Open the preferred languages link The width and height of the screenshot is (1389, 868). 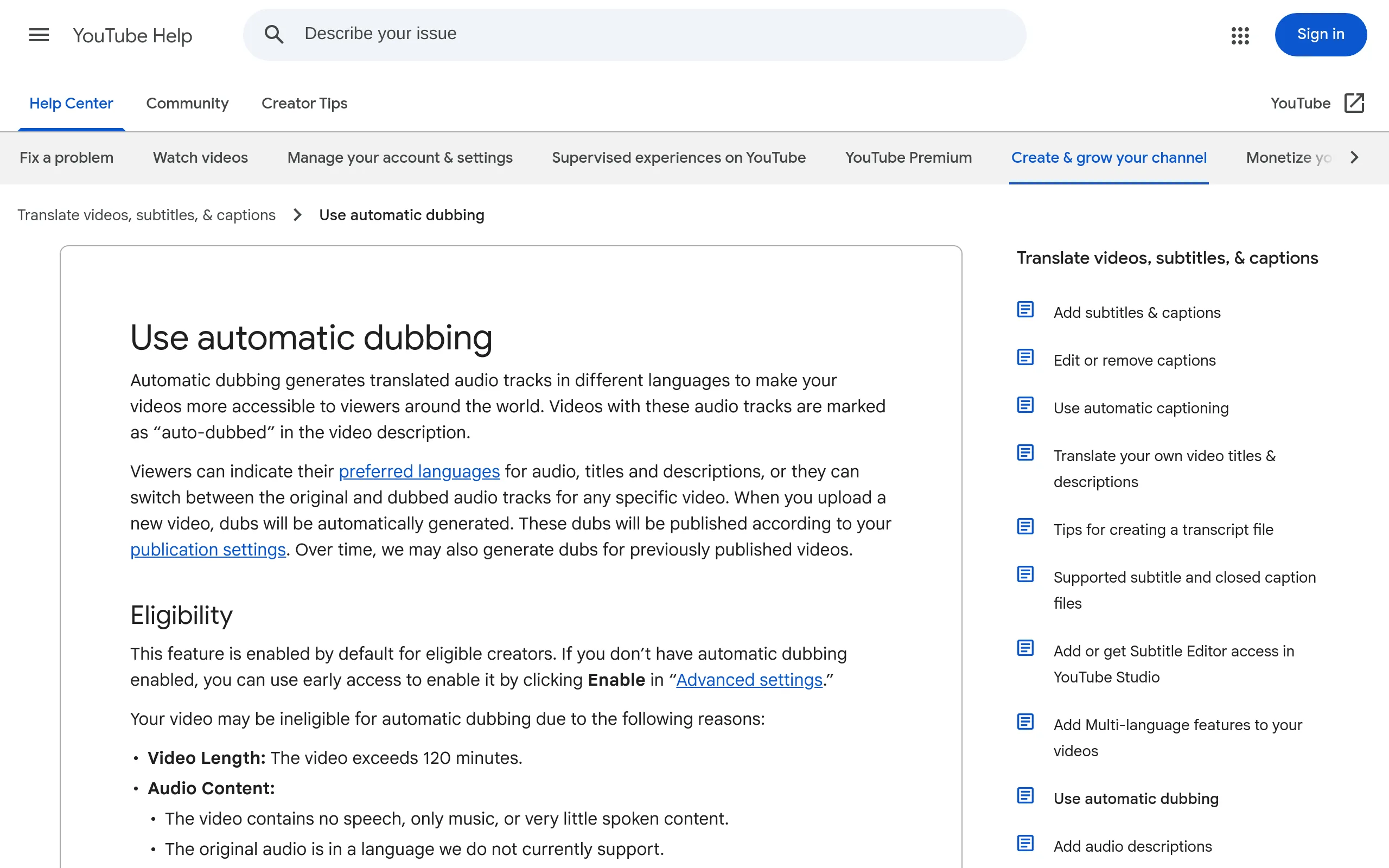coord(419,471)
